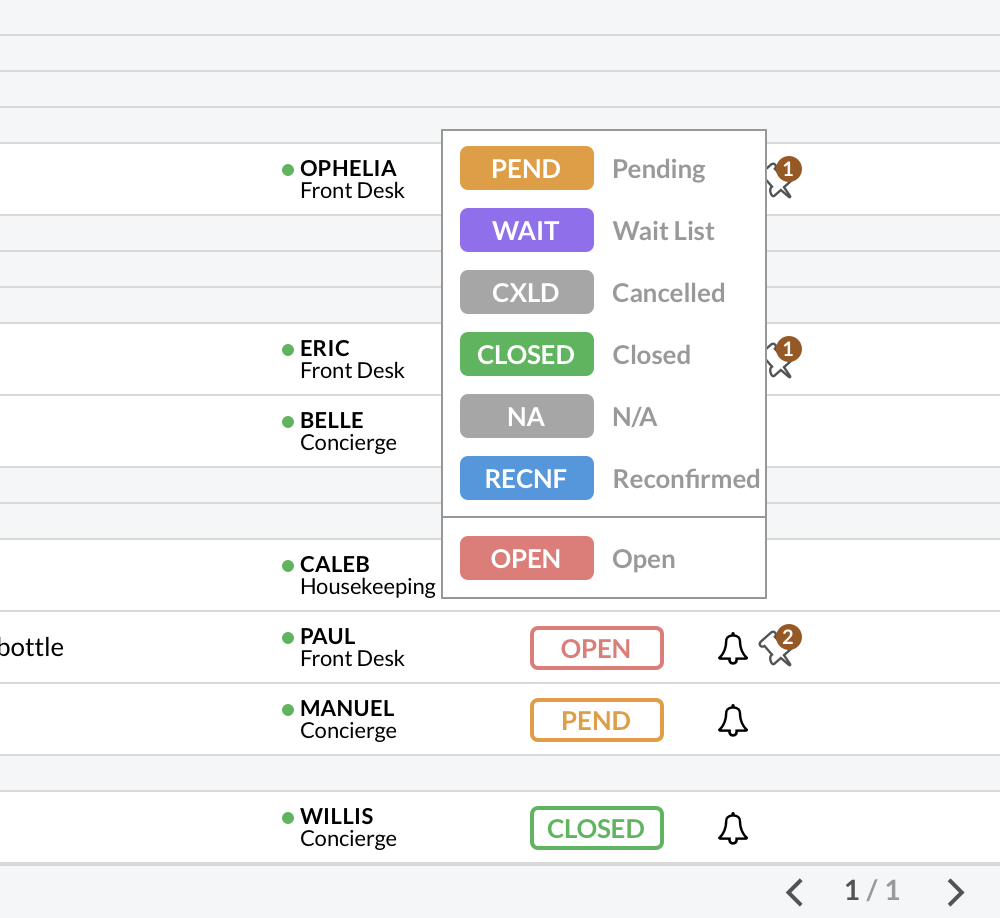1000x918 pixels.
Task: Select the Pending status option
Action: click(x=527, y=168)
